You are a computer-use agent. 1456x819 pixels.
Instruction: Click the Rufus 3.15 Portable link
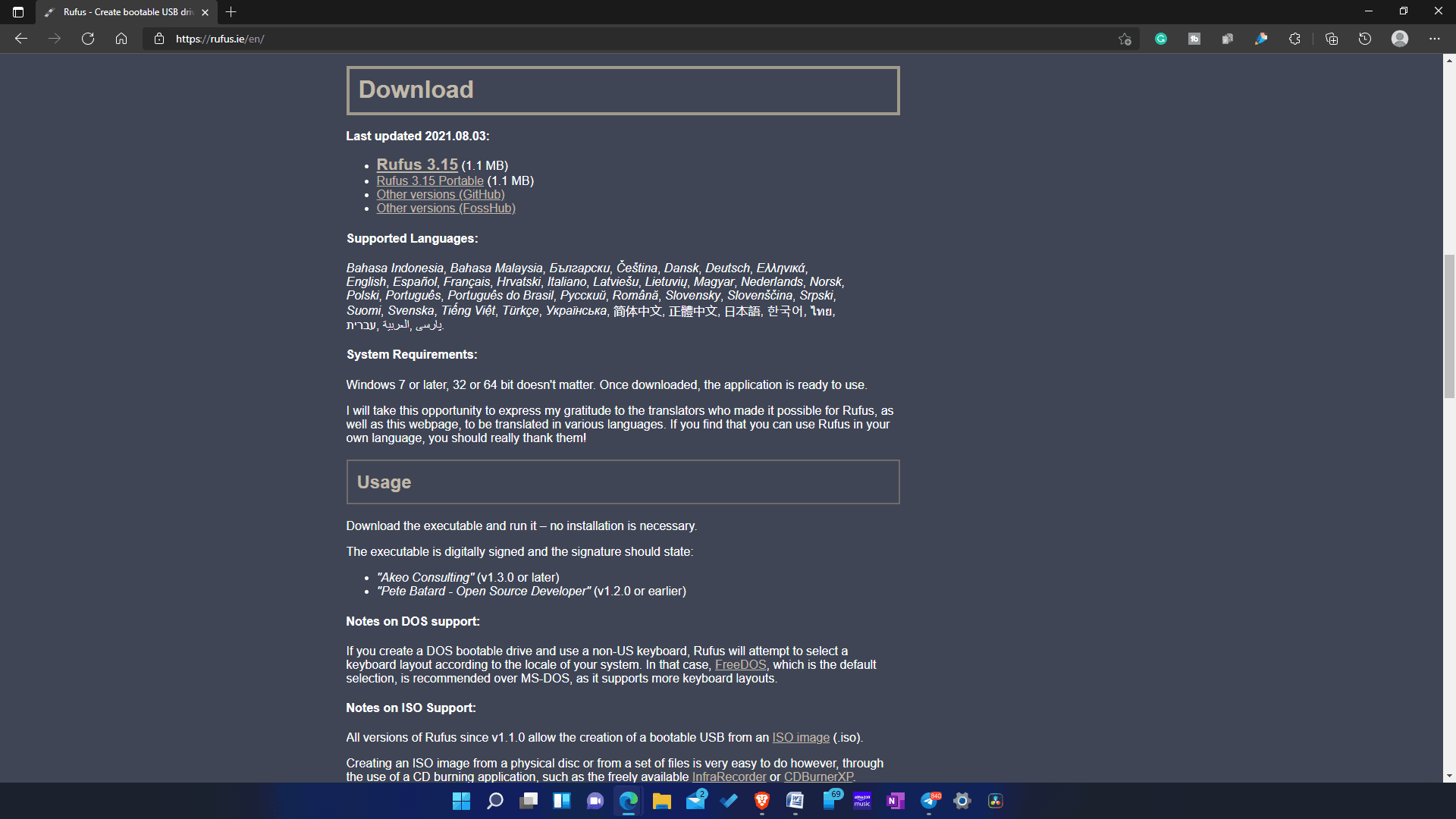430,180
